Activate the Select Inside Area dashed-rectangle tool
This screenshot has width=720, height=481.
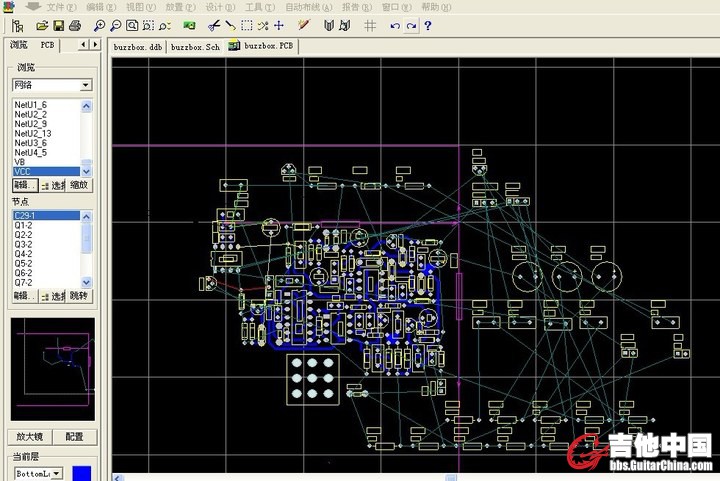click(247, 26)
